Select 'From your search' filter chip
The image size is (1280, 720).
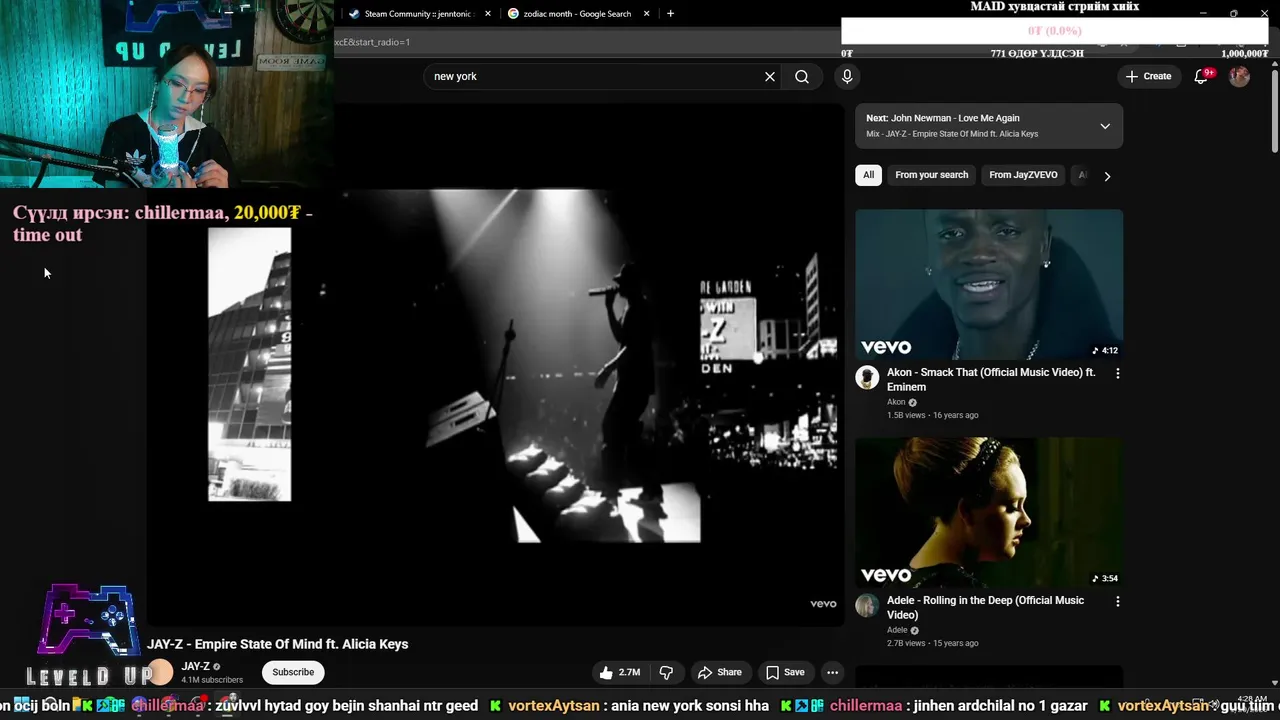click(931, 175)
